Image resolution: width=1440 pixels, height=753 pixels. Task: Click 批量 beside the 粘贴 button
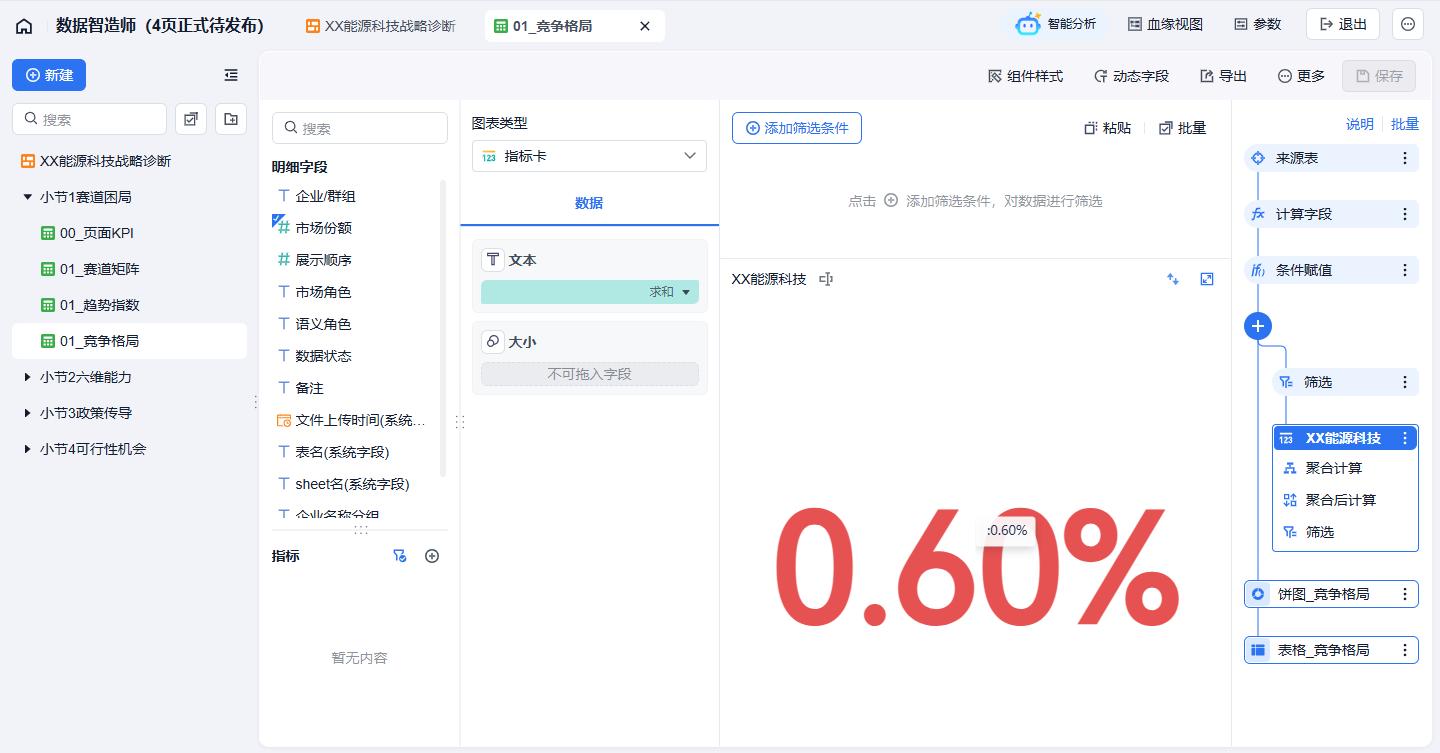[1182, 128]
